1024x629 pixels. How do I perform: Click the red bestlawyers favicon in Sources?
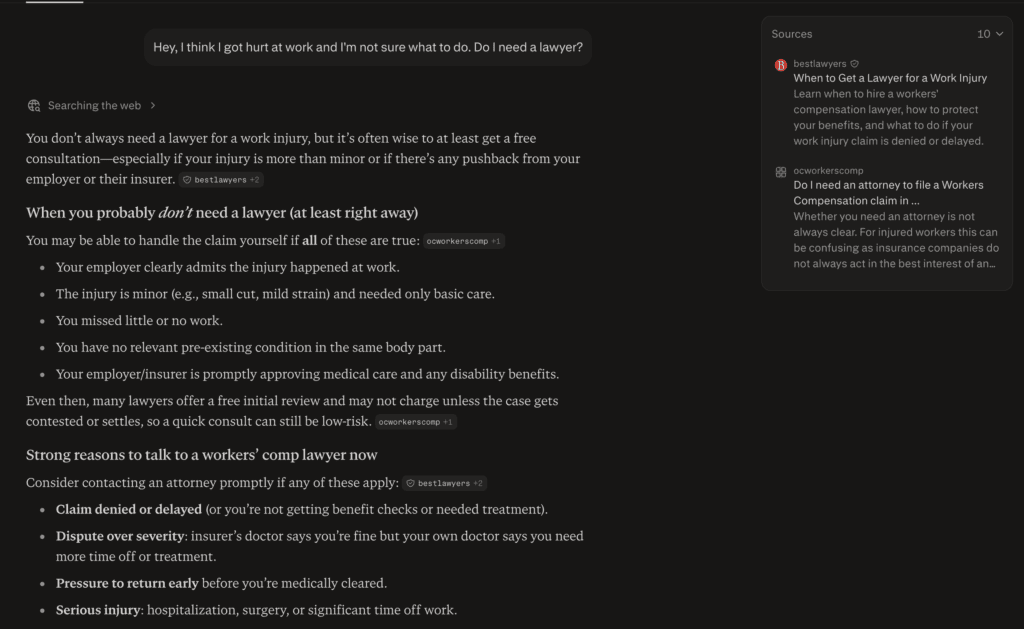(x=780, y=65)
